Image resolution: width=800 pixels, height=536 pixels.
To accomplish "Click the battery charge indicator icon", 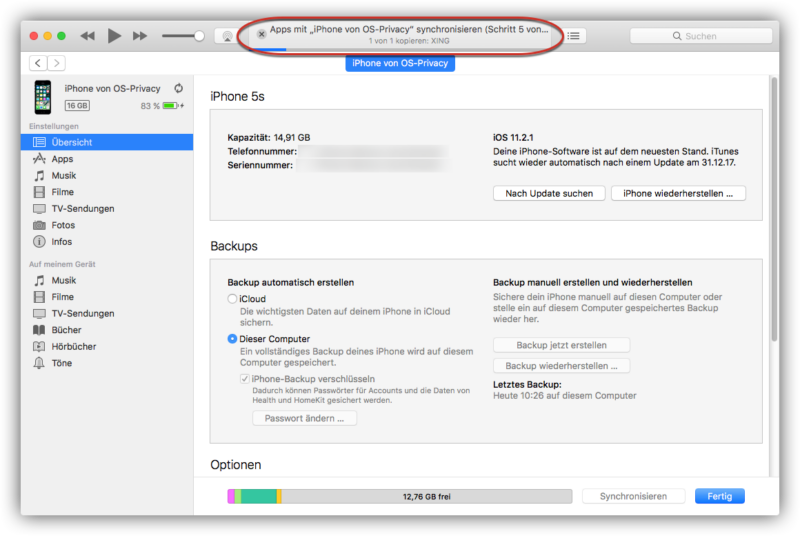I will (173, 106).
